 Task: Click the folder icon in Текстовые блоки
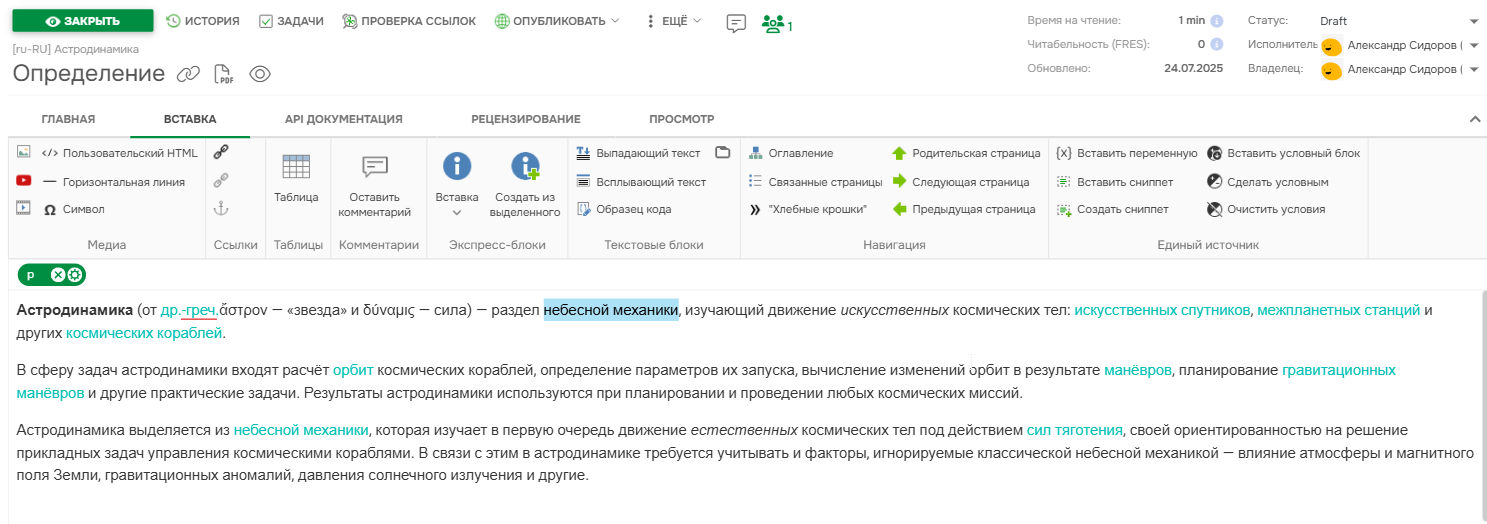723,153
